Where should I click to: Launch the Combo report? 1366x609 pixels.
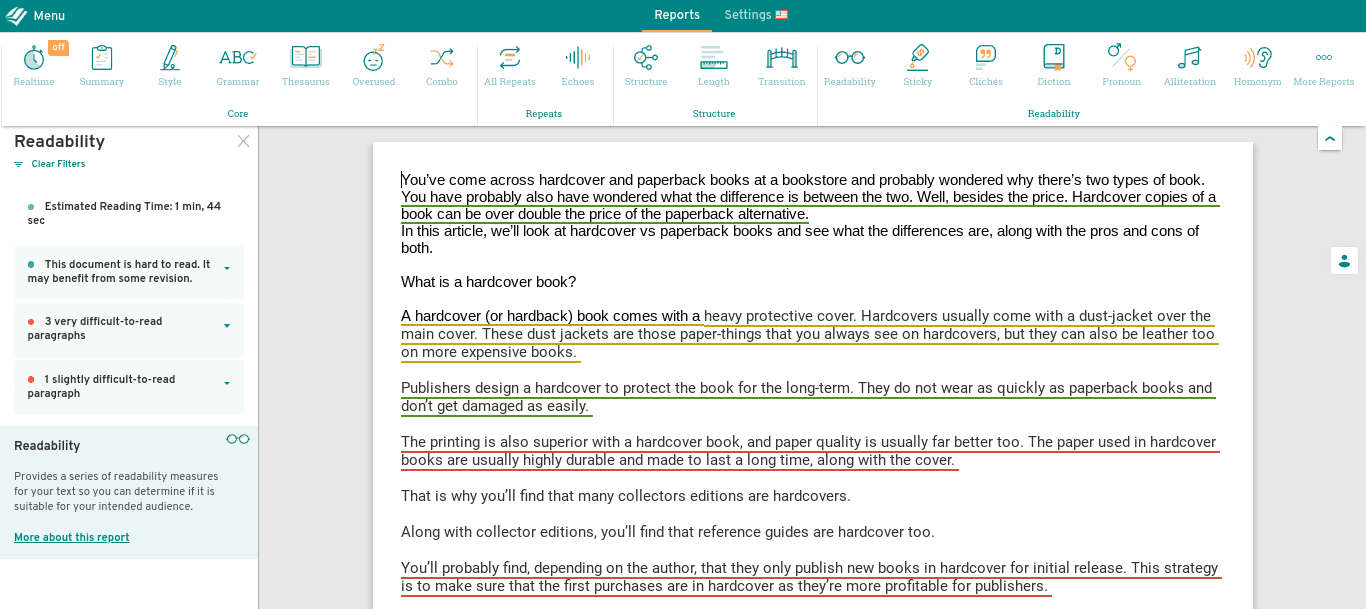point(442,65)
